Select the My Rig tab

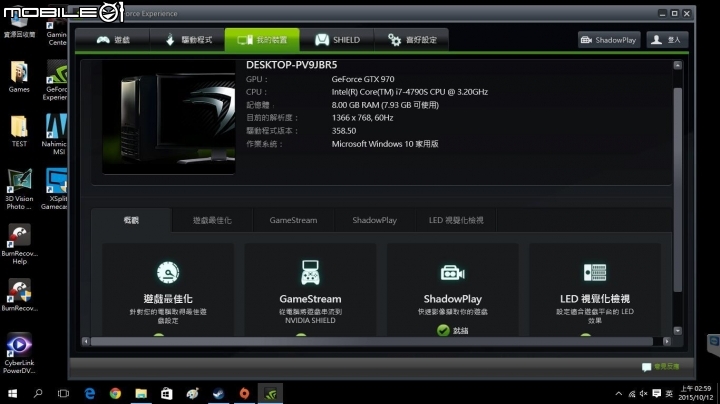262,40
